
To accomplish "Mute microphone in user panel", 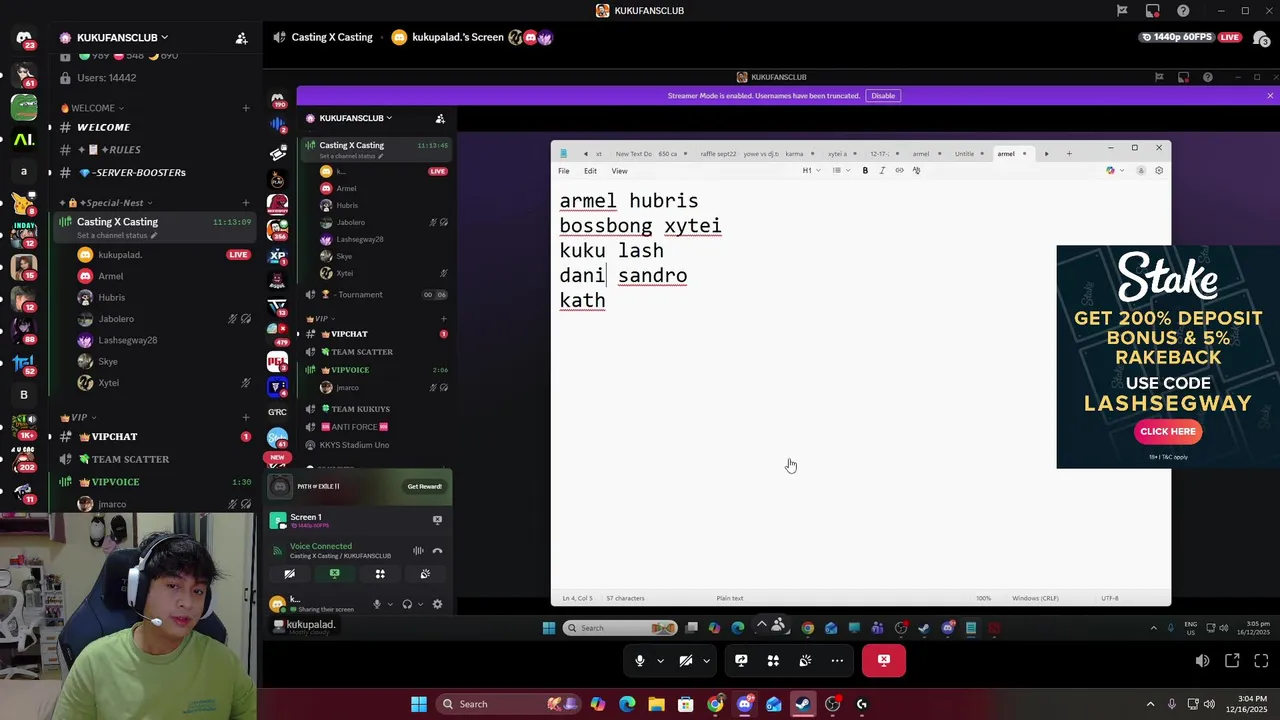I will coord(377,605).
